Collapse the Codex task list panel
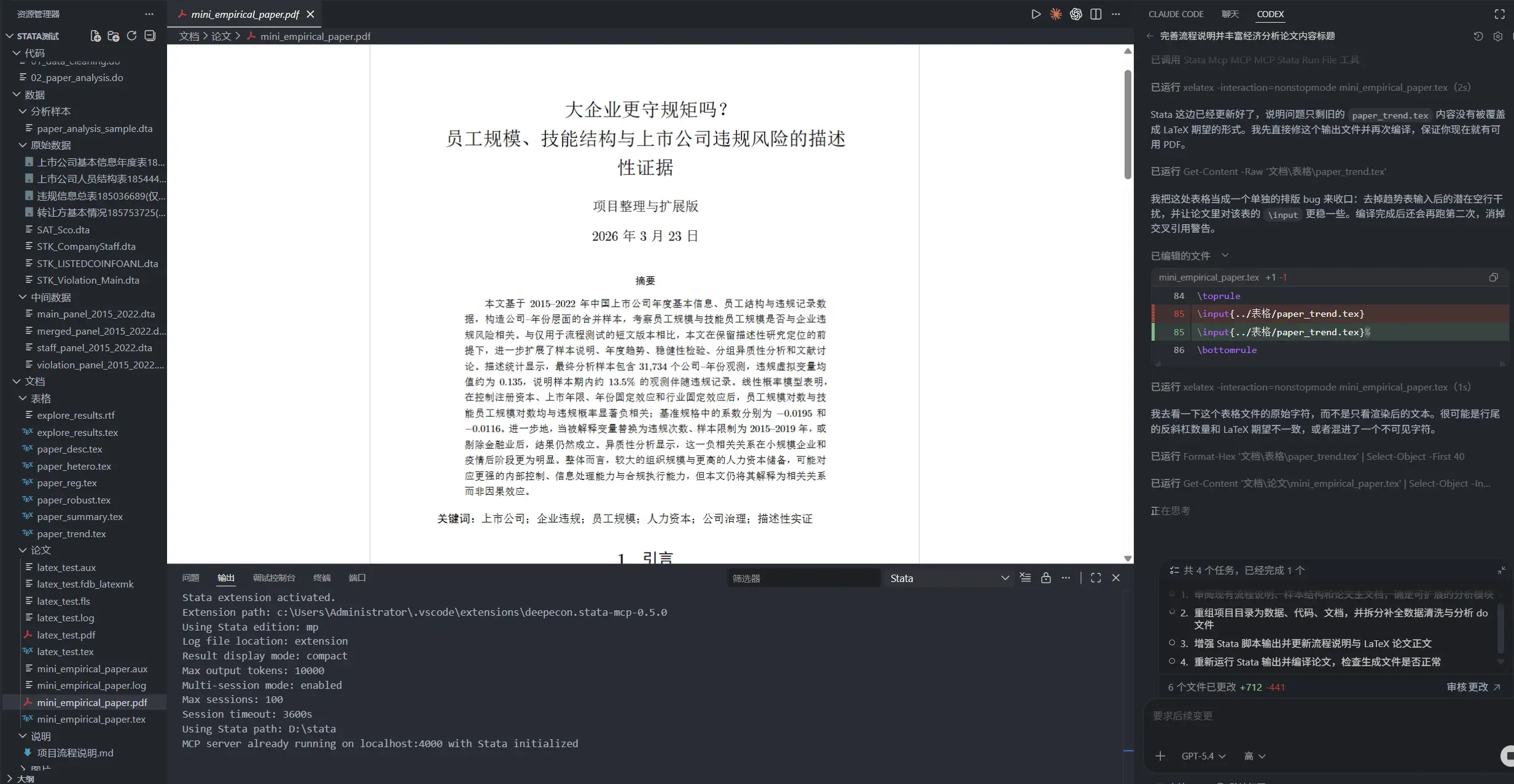 [x=1500, y=570]
